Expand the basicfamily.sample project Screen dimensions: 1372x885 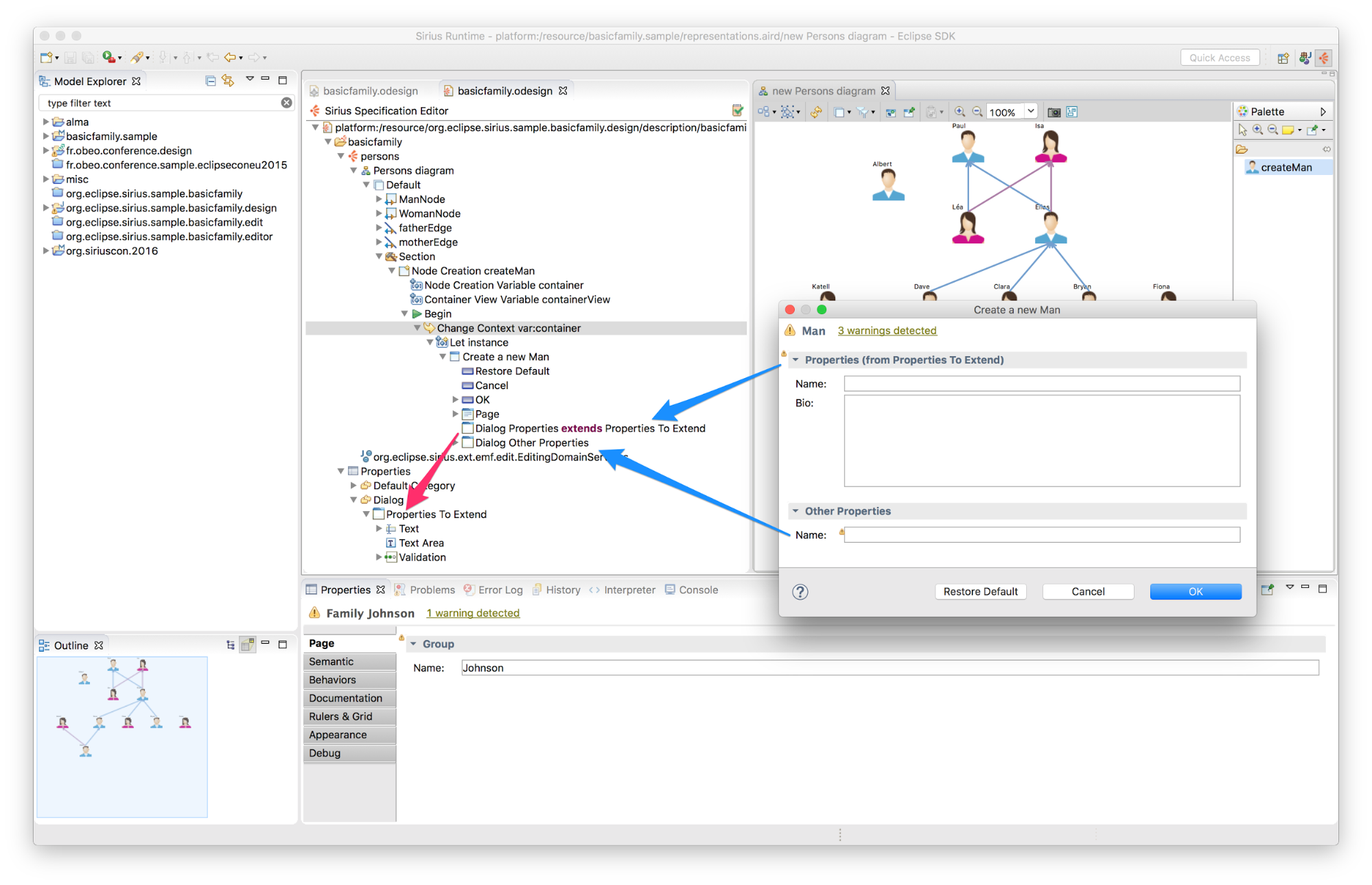point(46,136)
